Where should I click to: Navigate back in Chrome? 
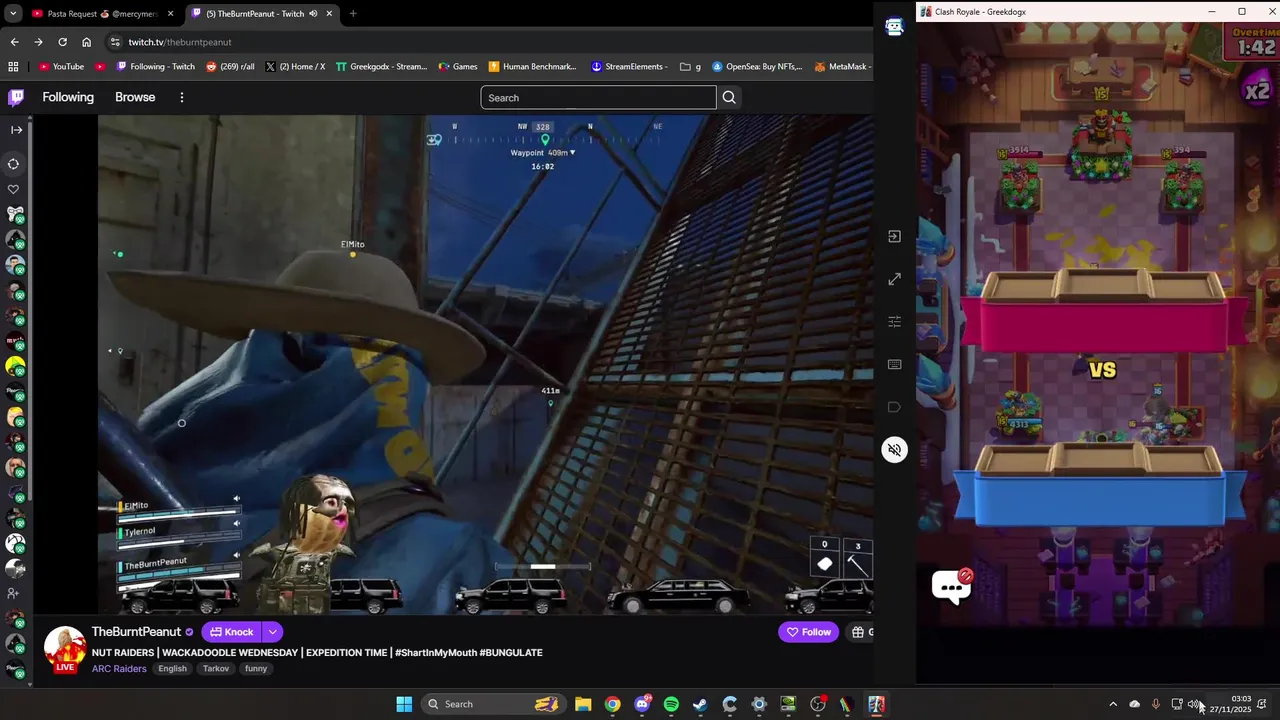[x=14, y=42]
